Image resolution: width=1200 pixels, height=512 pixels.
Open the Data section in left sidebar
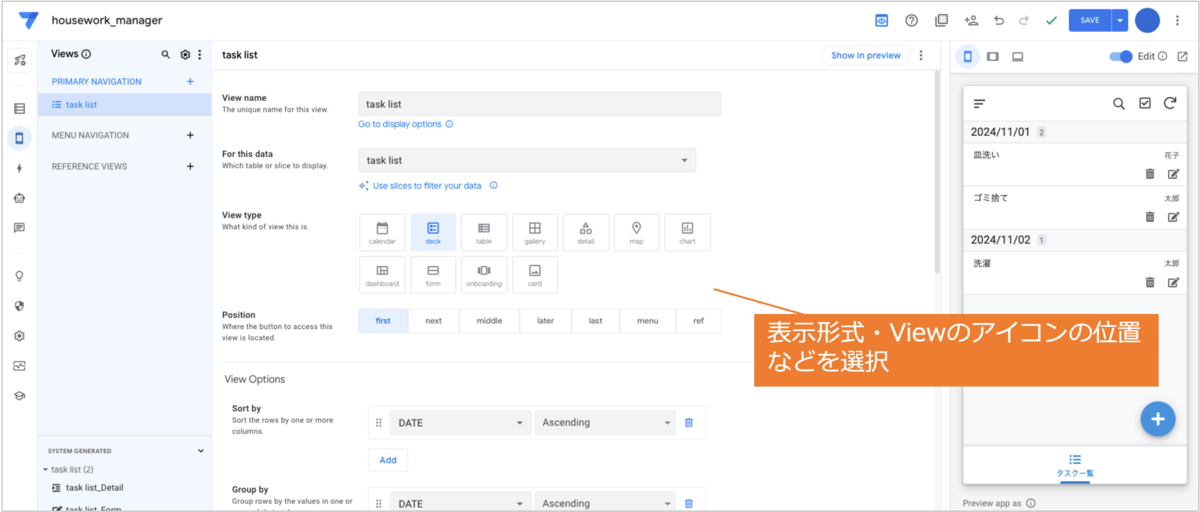pos(19,108)
